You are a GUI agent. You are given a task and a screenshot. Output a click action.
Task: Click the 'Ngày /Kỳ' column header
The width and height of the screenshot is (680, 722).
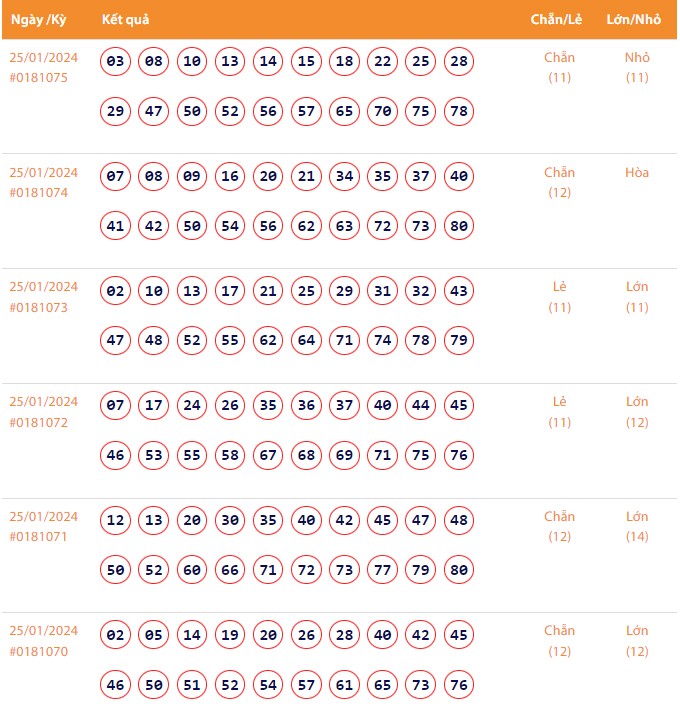pyautogui.click(x=39, y=20)
